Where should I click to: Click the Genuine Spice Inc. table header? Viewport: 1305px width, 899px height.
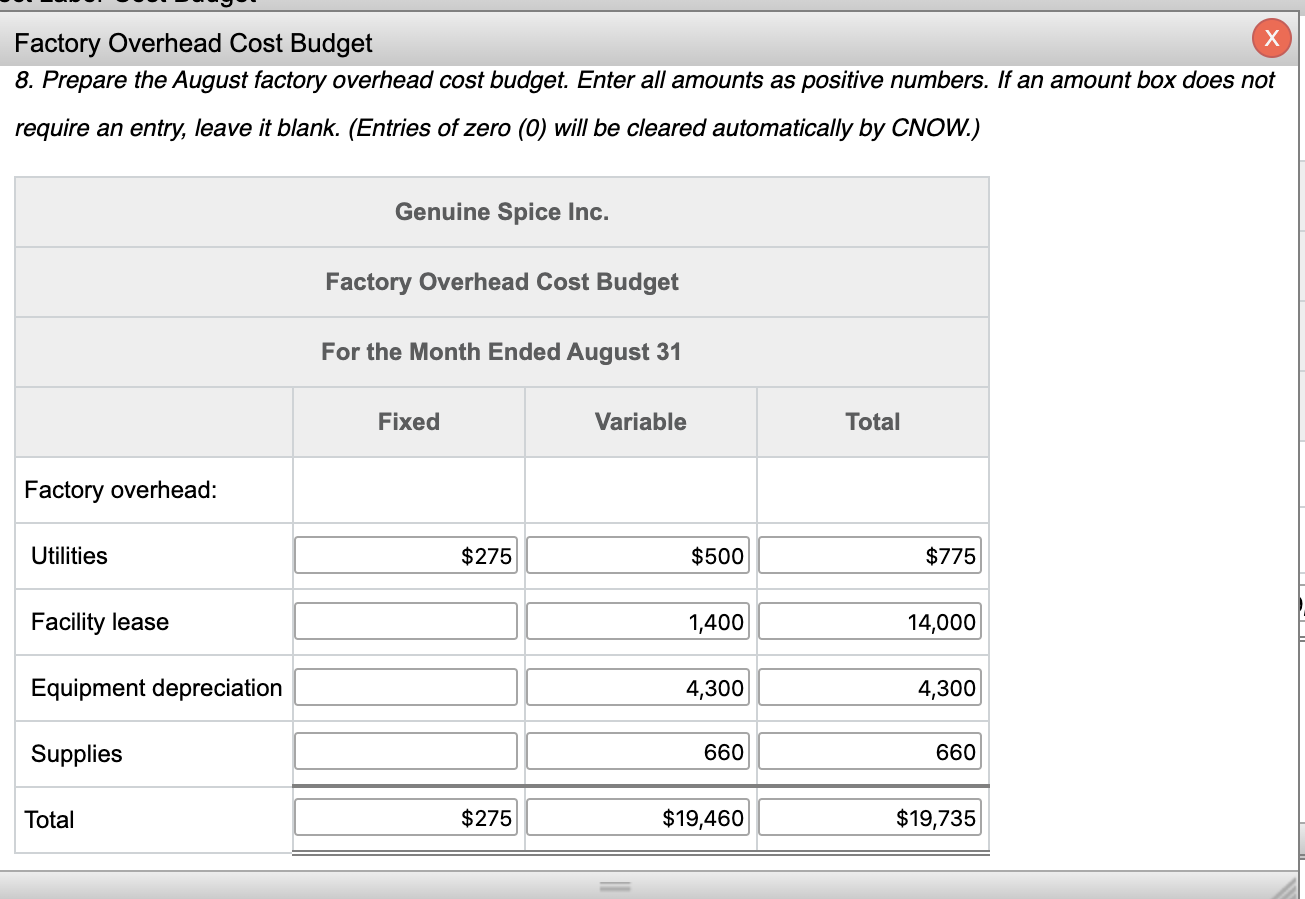click(x=501, y=211)
